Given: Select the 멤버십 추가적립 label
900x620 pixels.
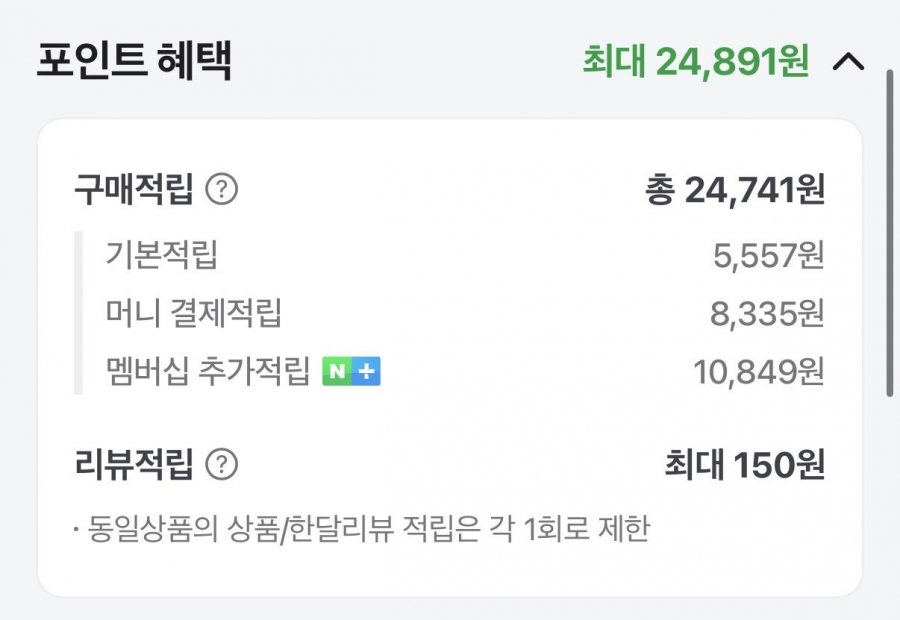Looking at the screenshot, I should 208,372.
